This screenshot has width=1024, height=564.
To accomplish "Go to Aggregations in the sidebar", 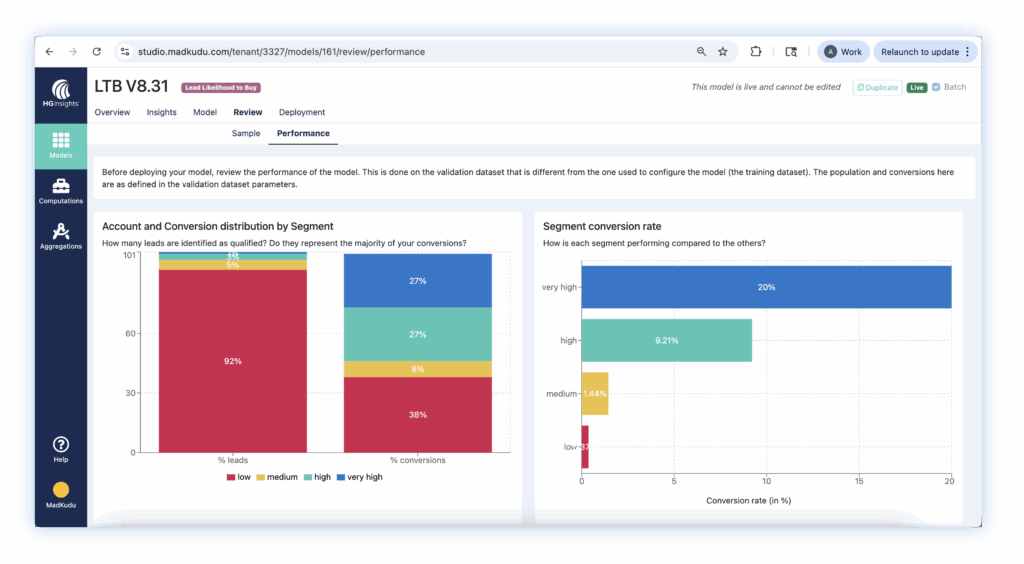I will tap(60, 235).
